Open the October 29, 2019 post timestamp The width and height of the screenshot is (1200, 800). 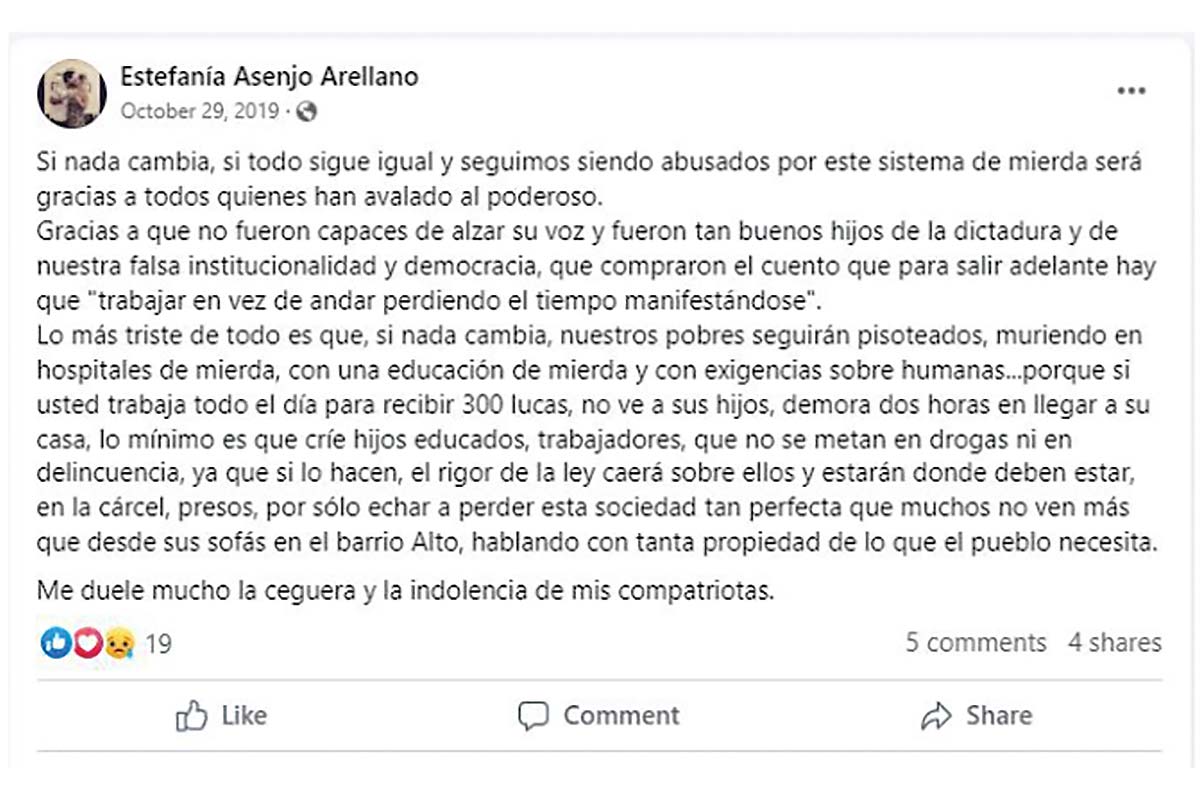click(x=199, y=111)
